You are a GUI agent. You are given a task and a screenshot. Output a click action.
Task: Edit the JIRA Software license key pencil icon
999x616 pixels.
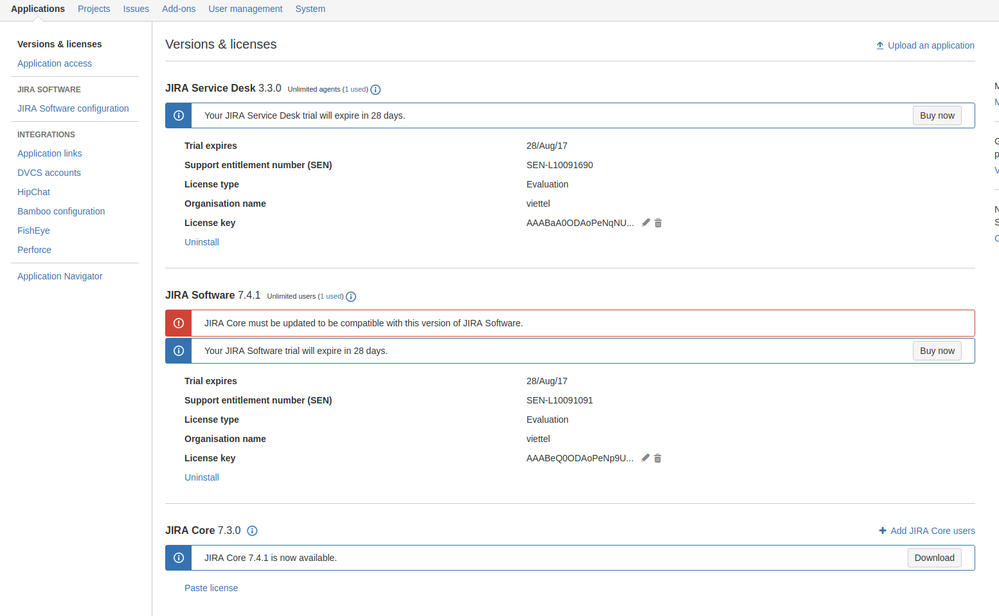click(x=645, y=458)
